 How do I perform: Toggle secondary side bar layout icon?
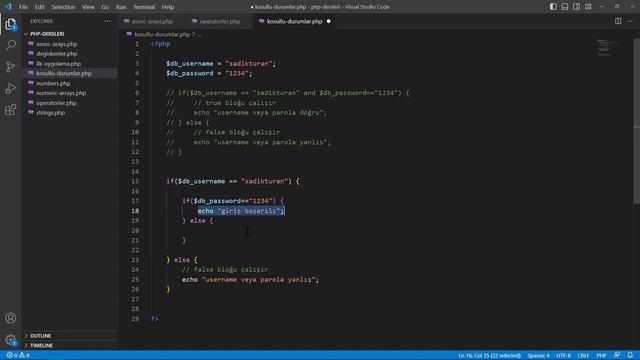[x=576, y=7]
